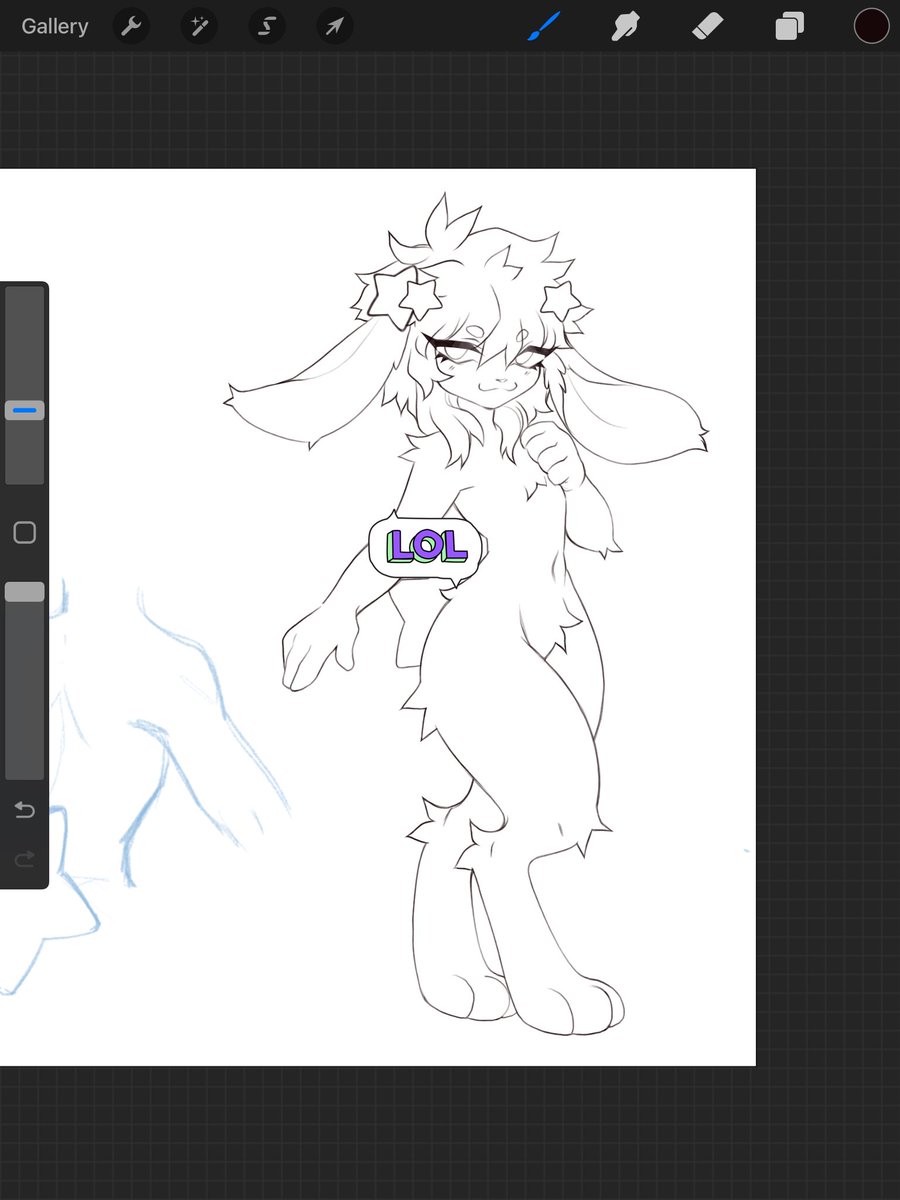
Task: Tap the square modify button in sidebar
Action: [x=25, y=532]
